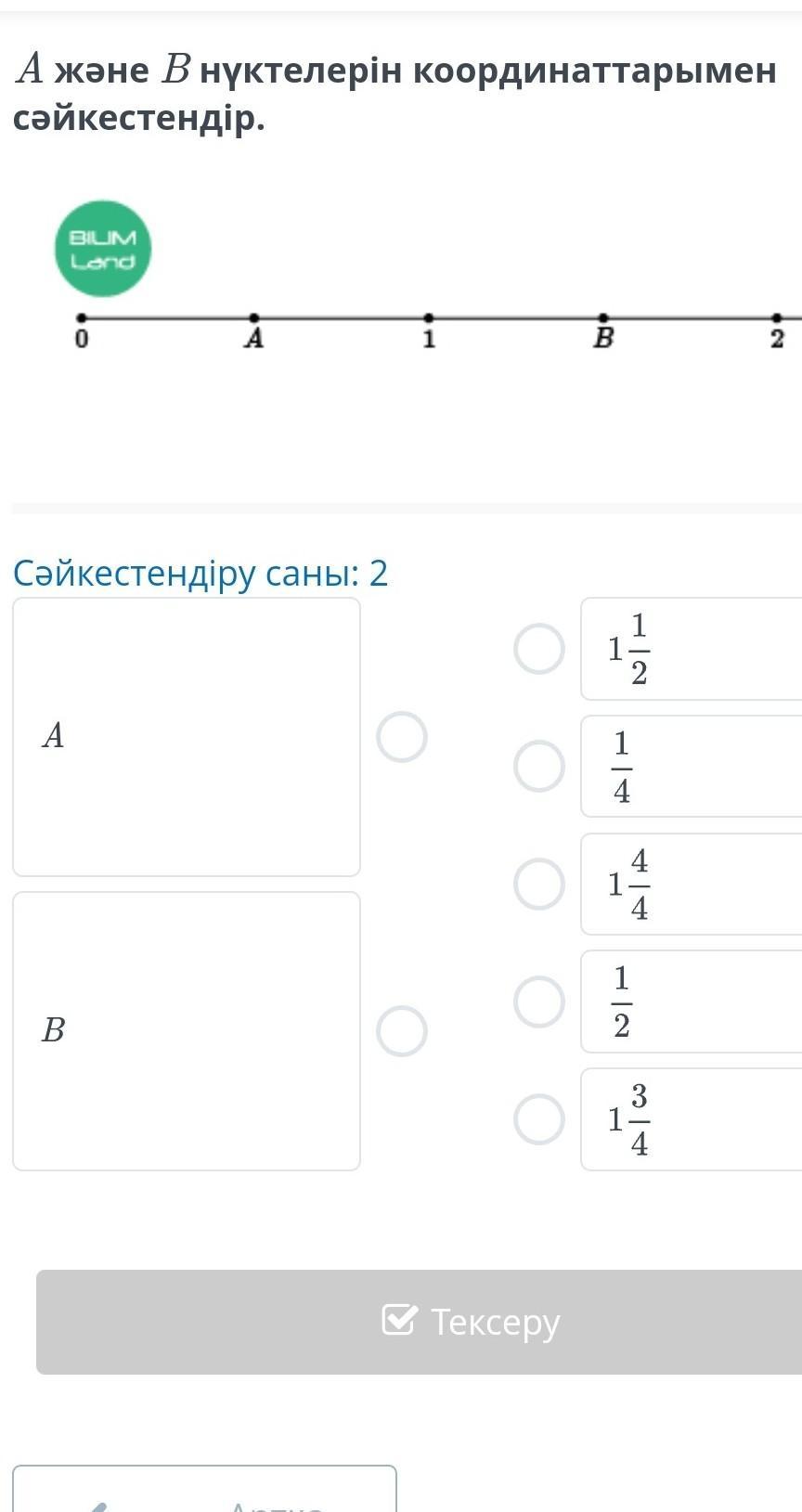
Task: Click the answer box 1 3/4
Action: click(x=692, y=1119)
